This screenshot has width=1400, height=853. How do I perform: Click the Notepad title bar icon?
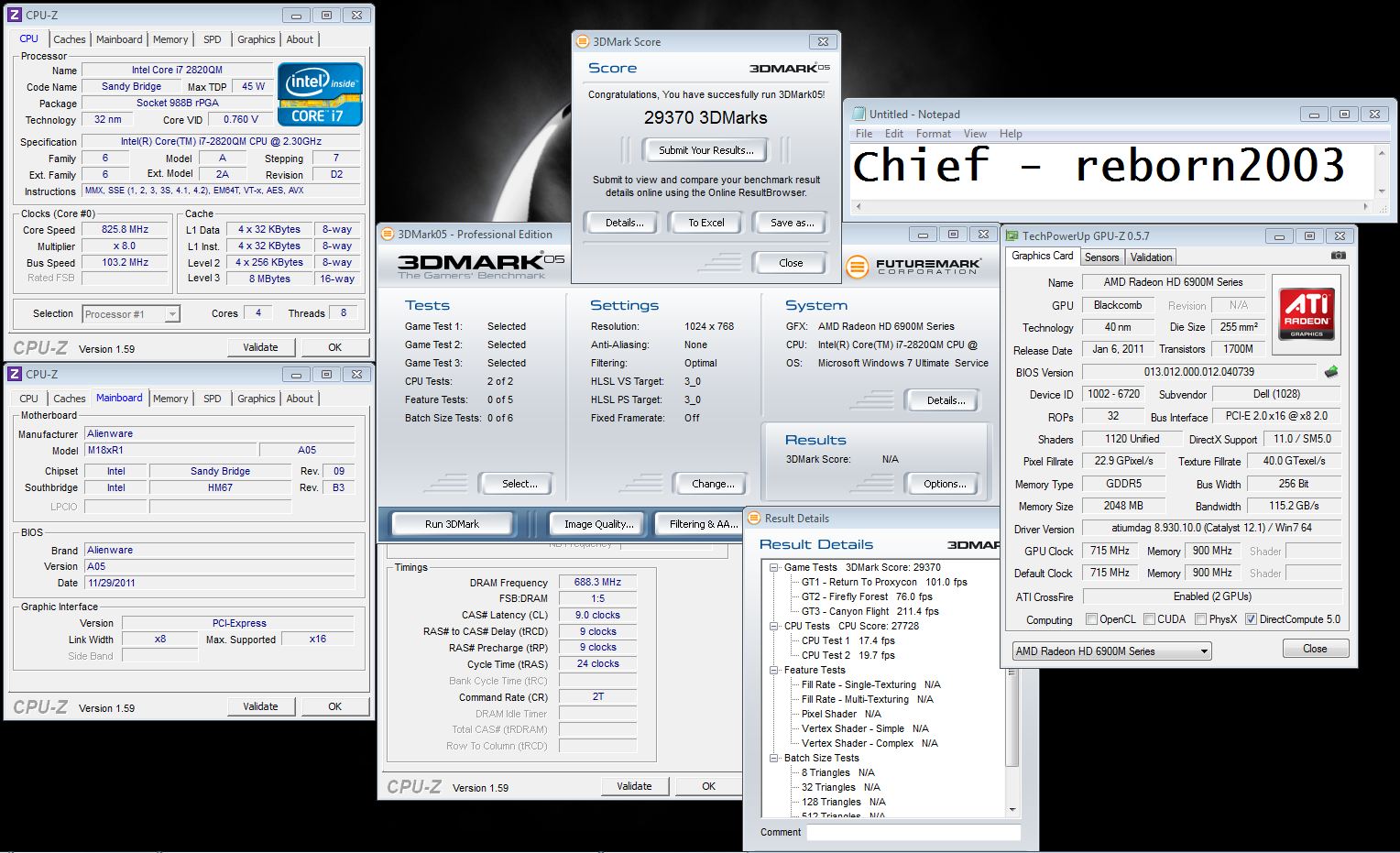(x=859, y=114)
